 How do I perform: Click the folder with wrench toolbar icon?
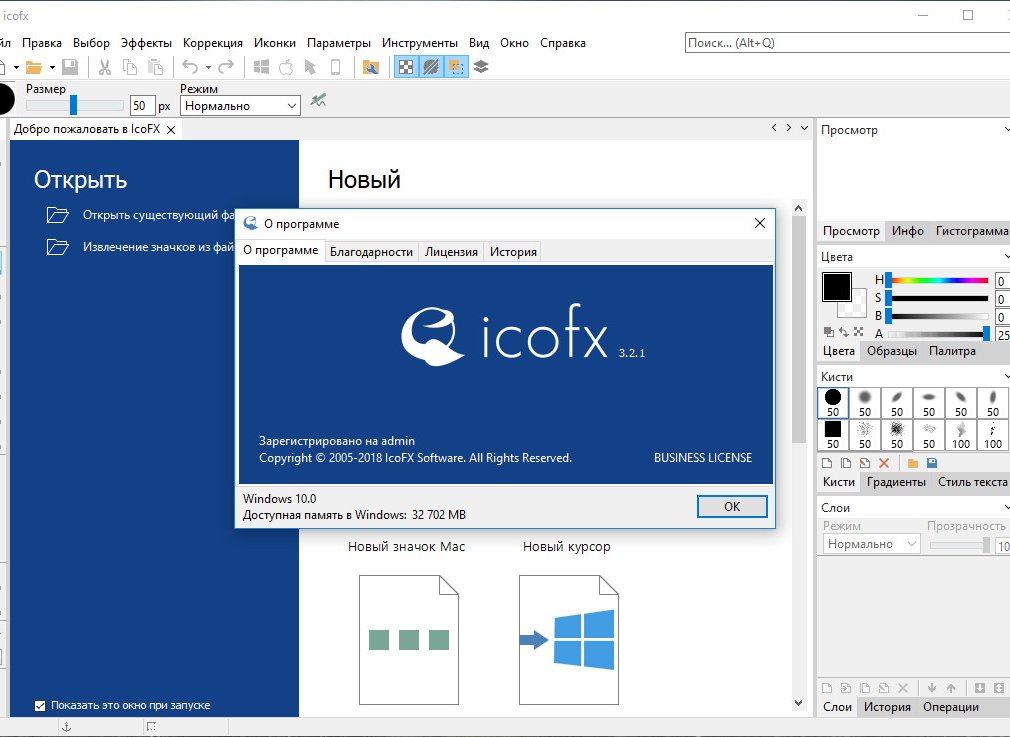pos(371,67)
